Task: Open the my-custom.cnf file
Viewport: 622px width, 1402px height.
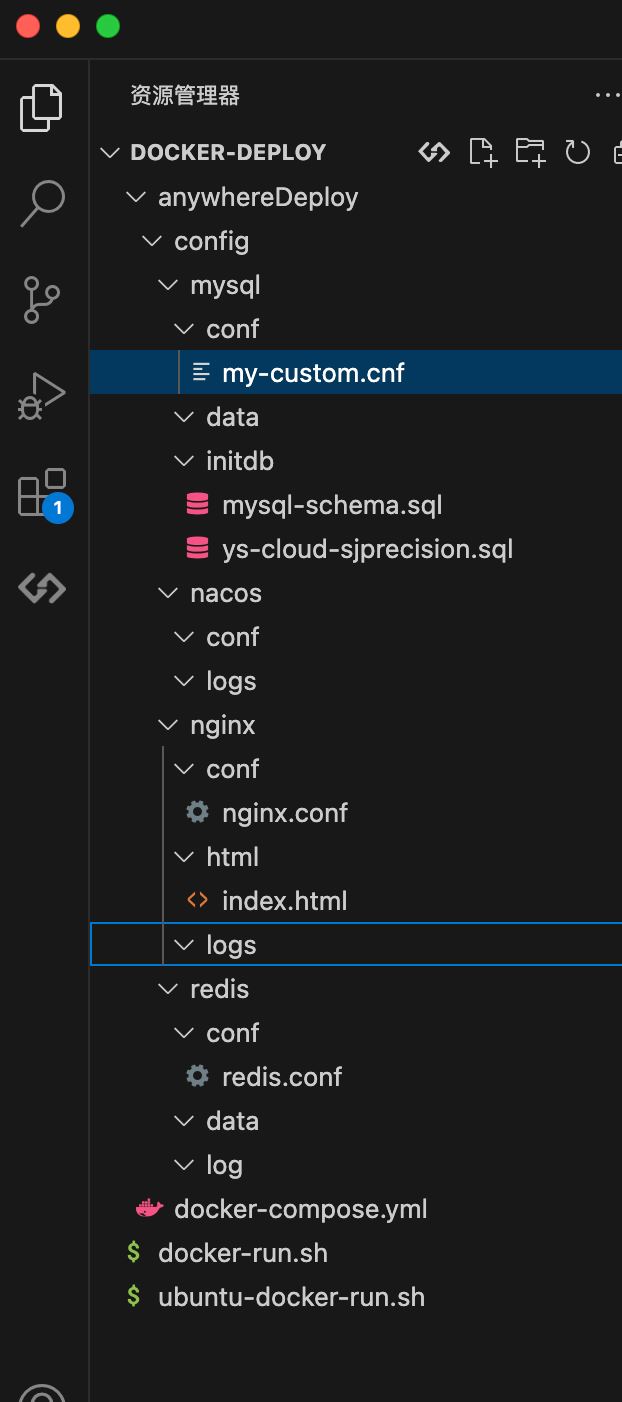Action: [313, 373]
